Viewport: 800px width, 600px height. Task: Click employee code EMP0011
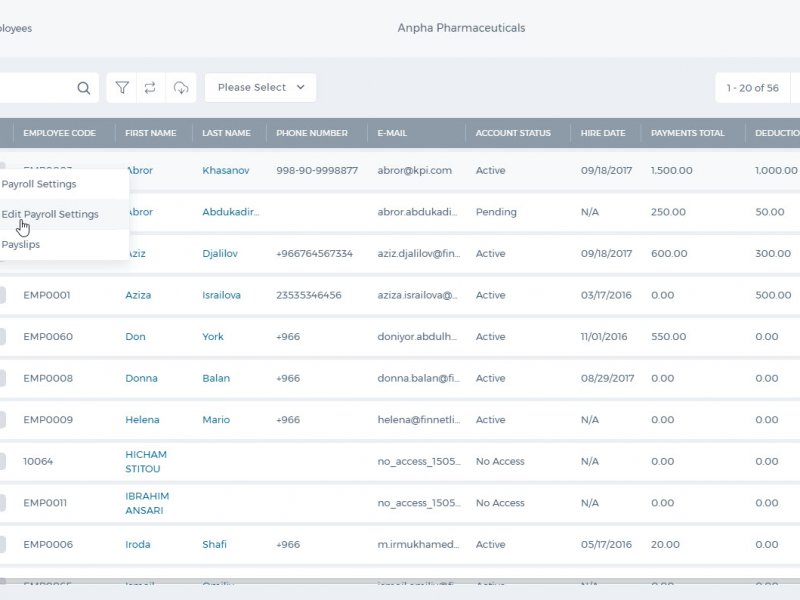point(45,503)
